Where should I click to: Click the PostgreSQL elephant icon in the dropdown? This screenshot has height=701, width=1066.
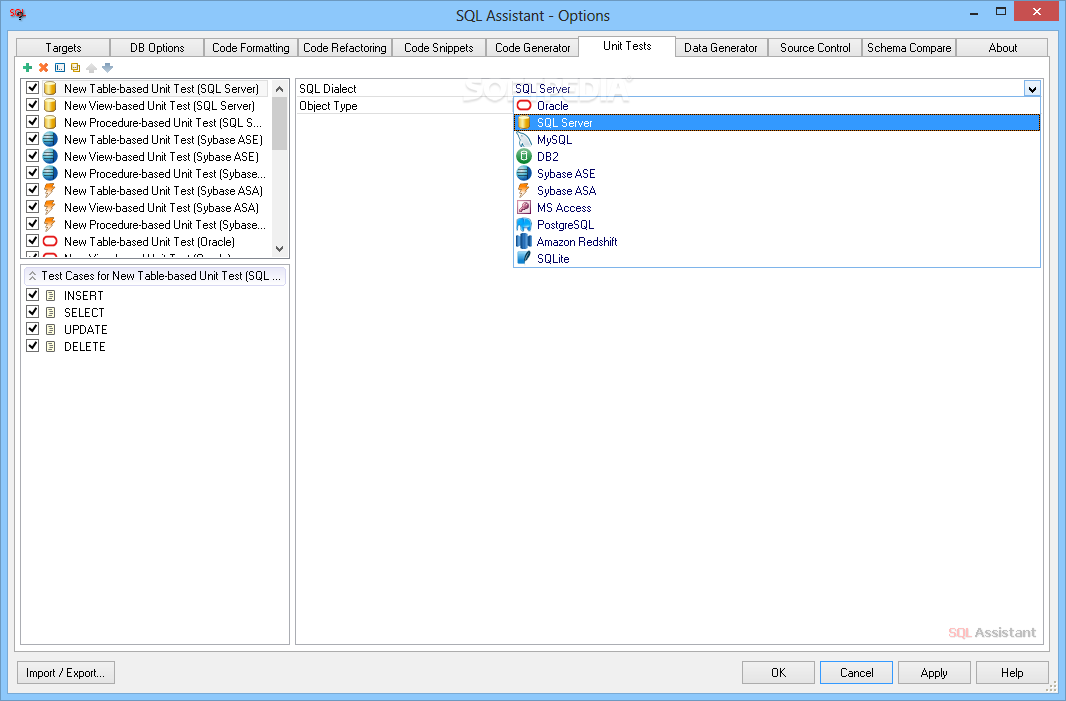tap(523, 224)
